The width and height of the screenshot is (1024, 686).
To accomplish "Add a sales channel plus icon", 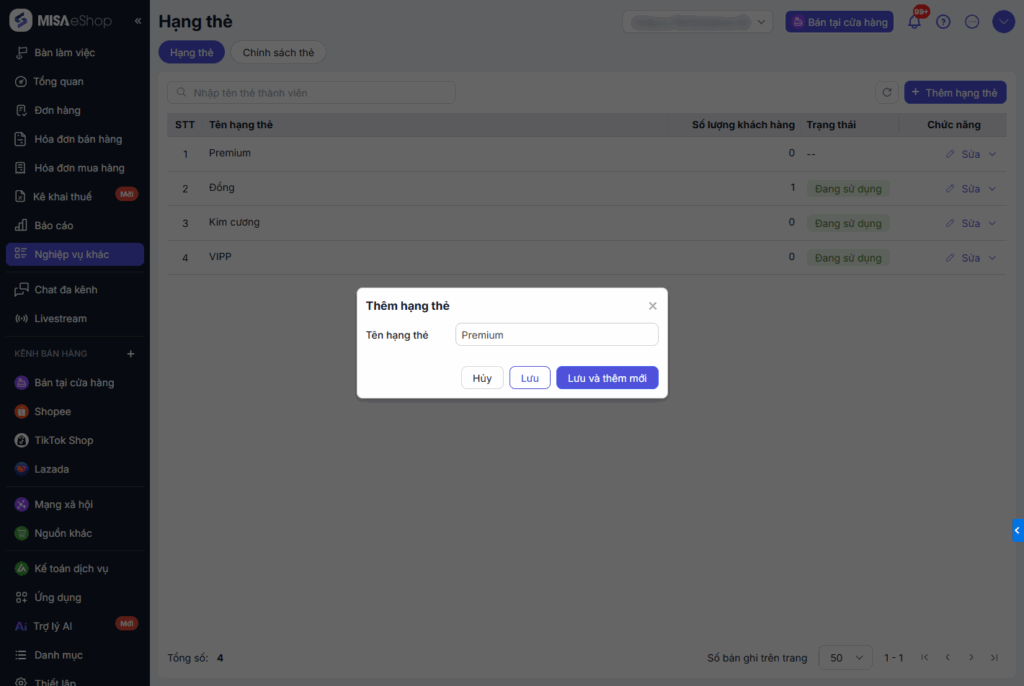I will pos(131,353).
